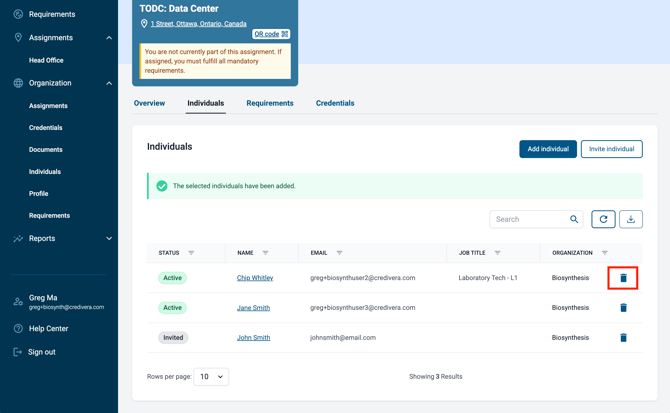The width and height of the screenshot is (670, 413).
Task: Click the Reports chart icon
Action: [x=18, y=238]
